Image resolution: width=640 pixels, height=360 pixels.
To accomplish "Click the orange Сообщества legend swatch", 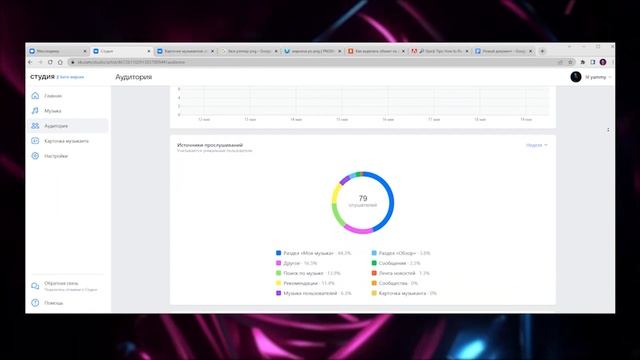I will pyautogui.click(x=374, y=283).
